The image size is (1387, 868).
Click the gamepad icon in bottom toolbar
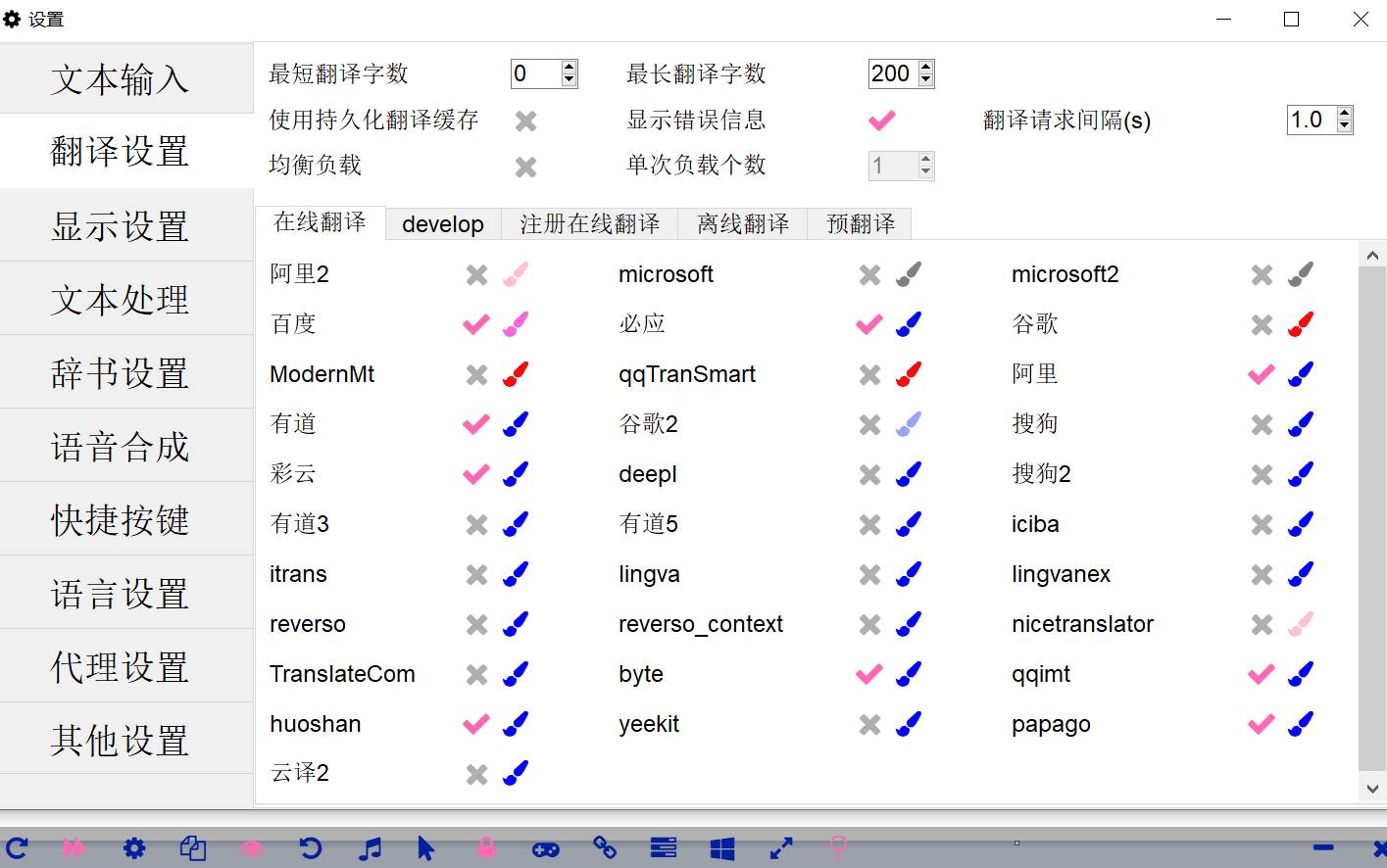coord(545,849)
